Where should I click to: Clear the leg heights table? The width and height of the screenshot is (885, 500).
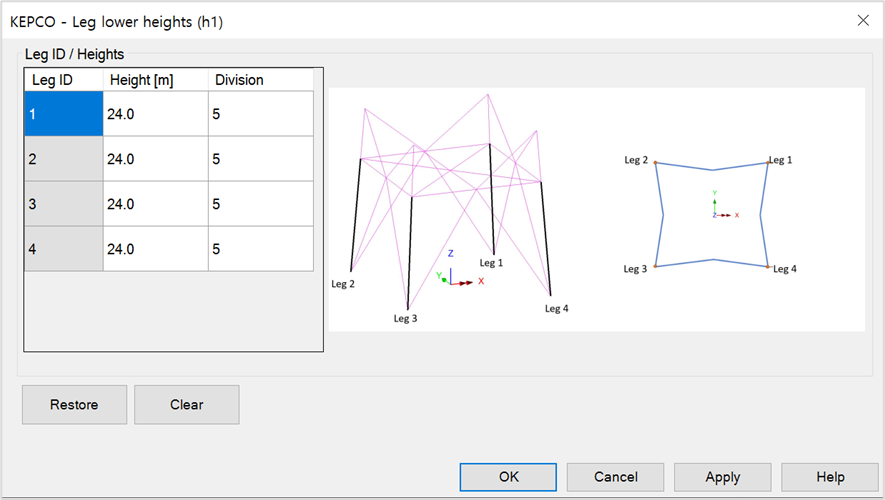186,405
